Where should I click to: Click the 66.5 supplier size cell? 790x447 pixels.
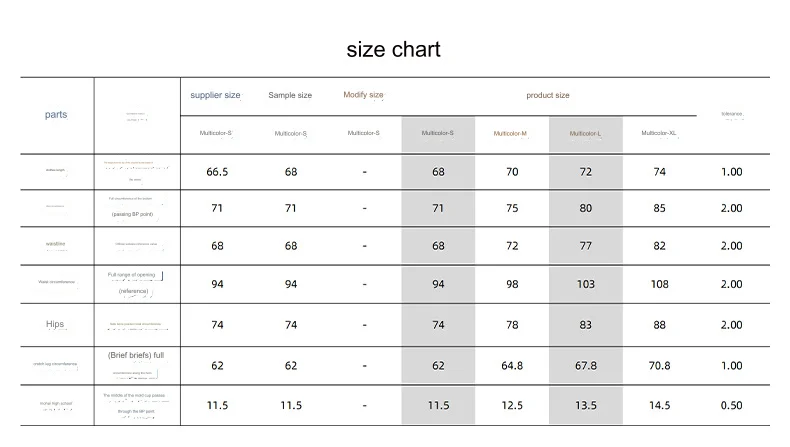(x=217, y=172)
